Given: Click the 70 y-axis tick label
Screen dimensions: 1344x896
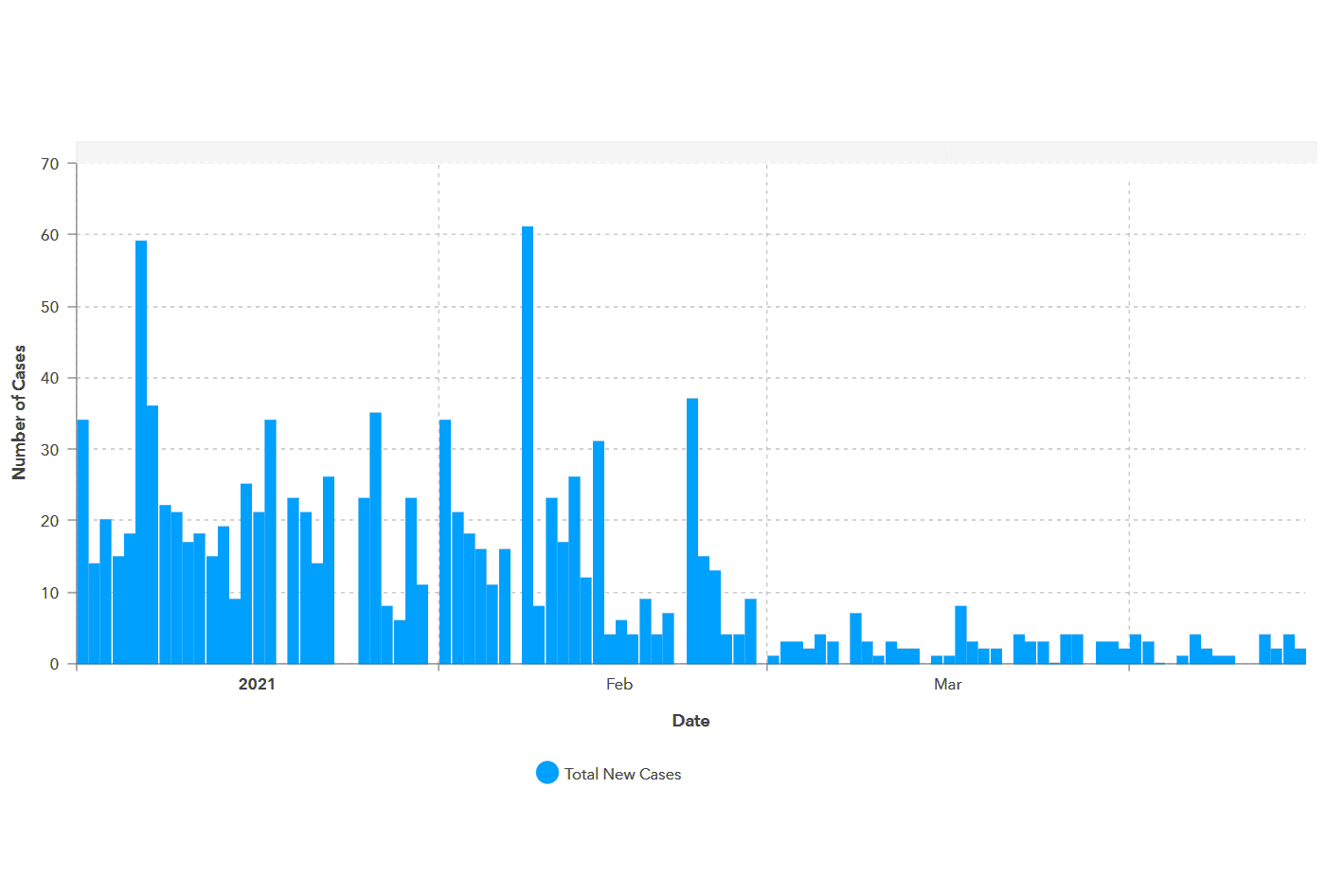Looking at the screenshot, I should pyautogui.click(x=49, y=164).
